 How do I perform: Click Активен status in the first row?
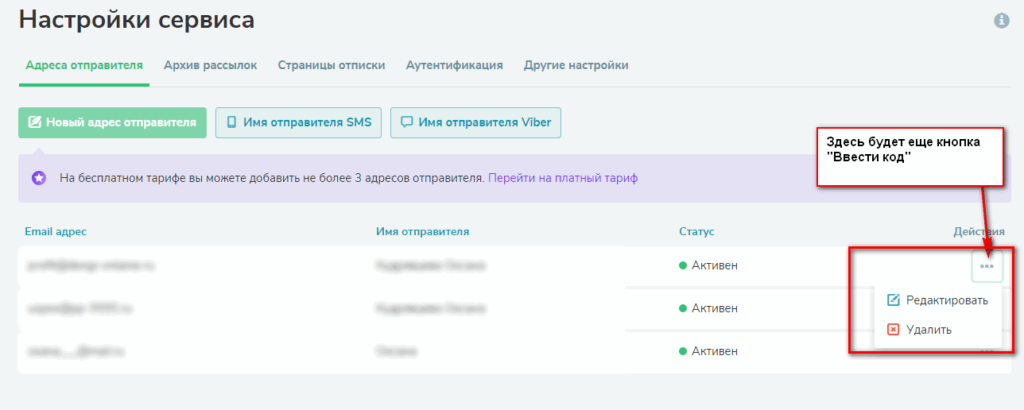click(x=708, y=266)
